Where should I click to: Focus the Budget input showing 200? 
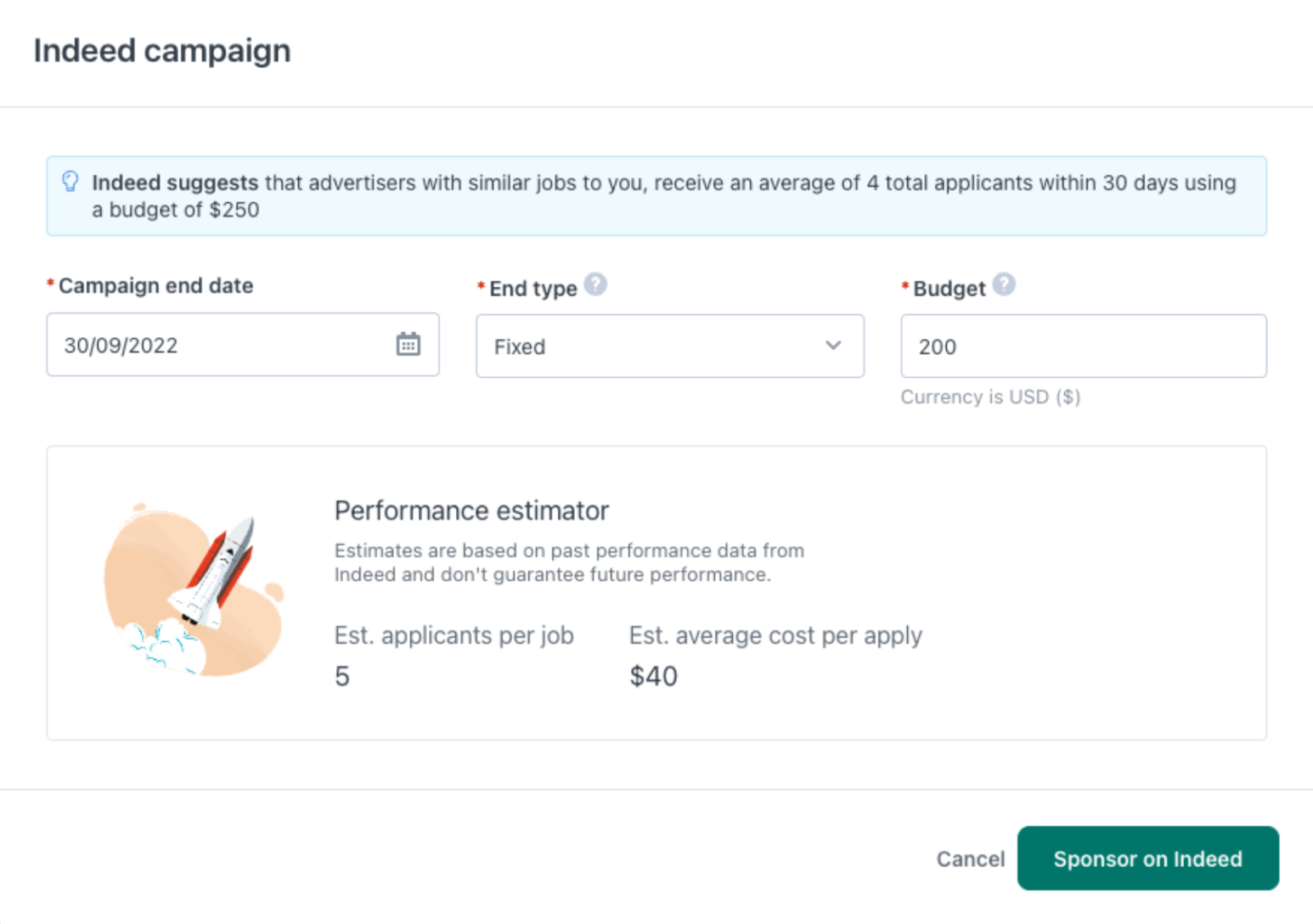click(x=1084, y=346)
